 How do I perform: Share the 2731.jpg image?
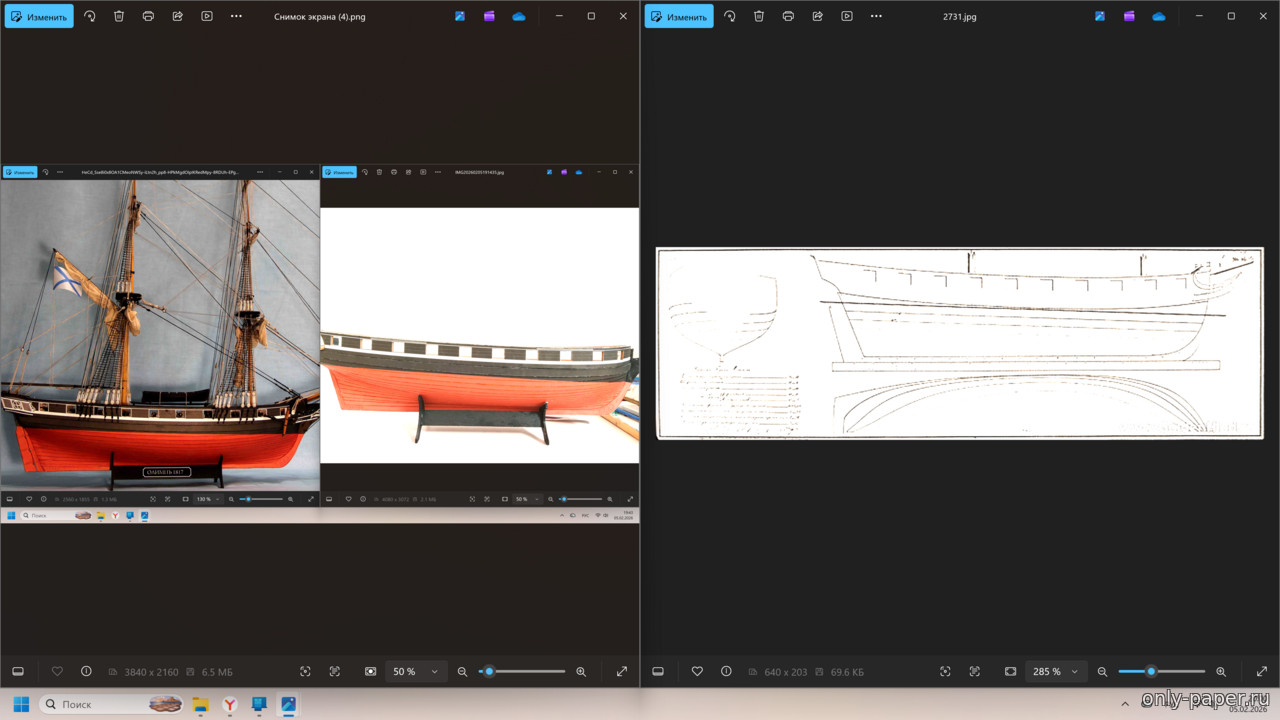pyautogui.click(x=818, y=17)
